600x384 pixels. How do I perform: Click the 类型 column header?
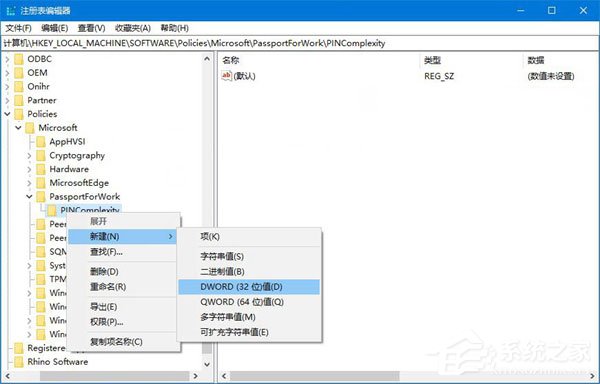click(471, 60)
